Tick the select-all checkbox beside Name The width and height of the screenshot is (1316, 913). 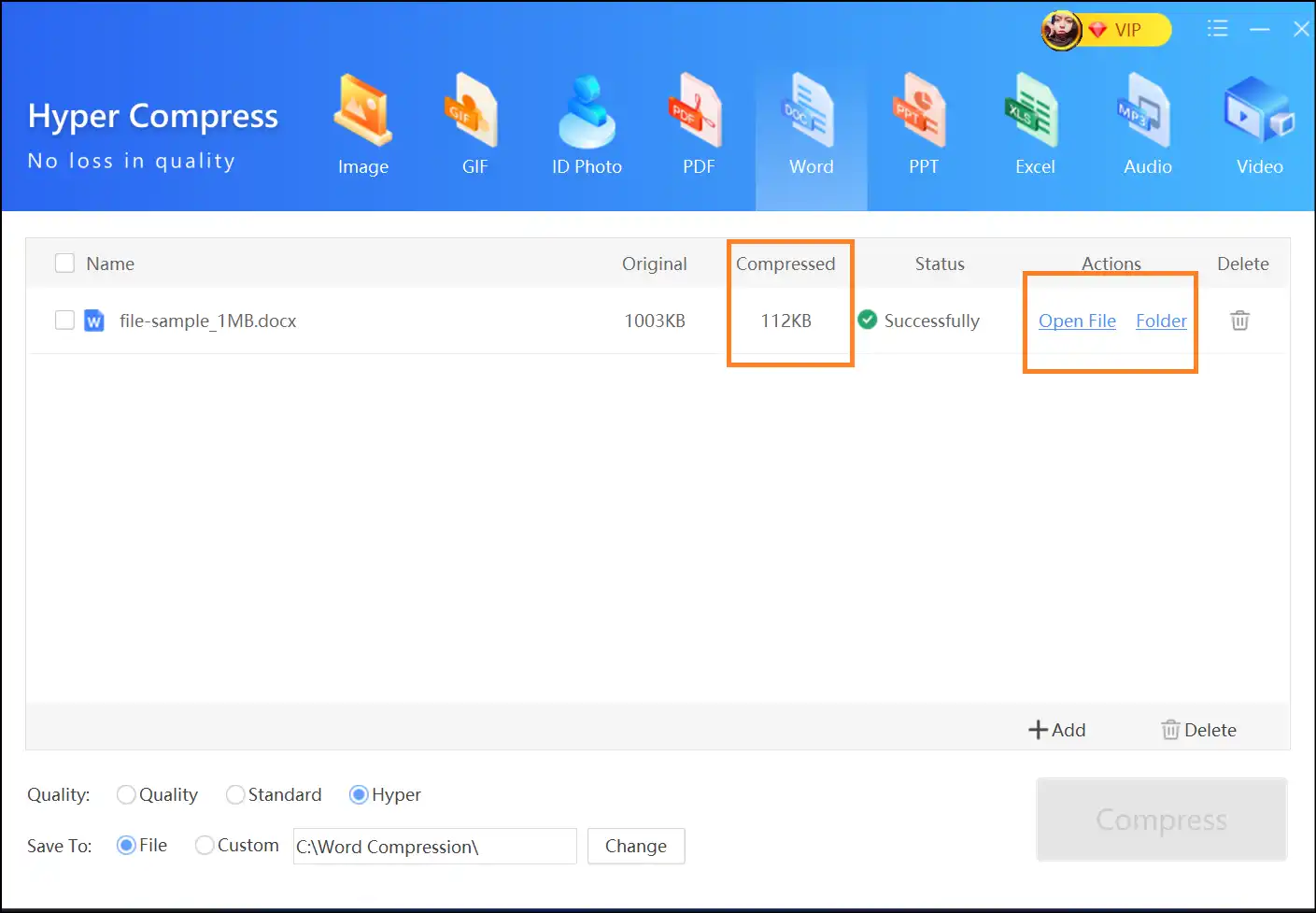(x=64, y=264)
